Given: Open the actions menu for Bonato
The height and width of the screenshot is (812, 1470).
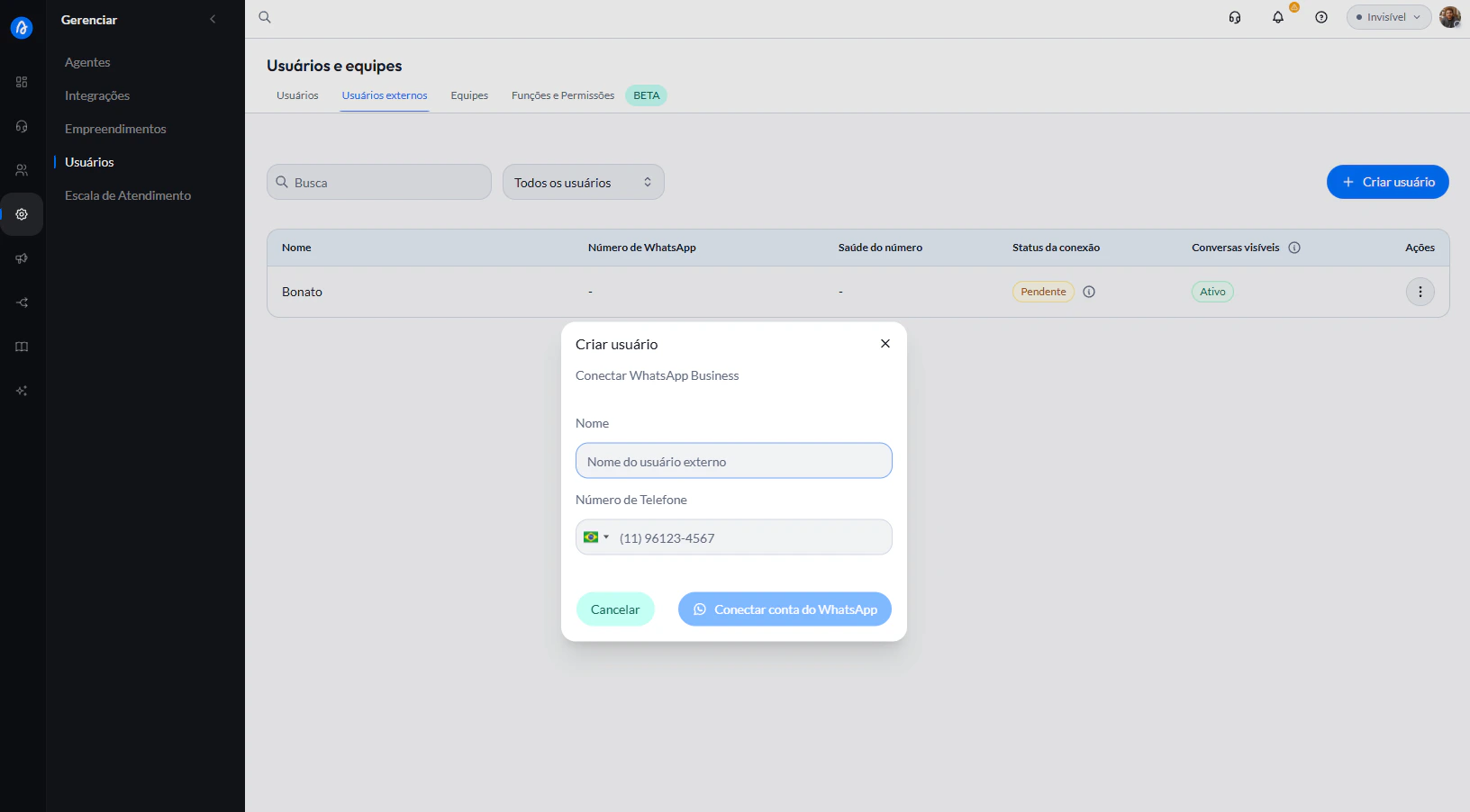Looking at the screenshot, I should (1420, 292).
